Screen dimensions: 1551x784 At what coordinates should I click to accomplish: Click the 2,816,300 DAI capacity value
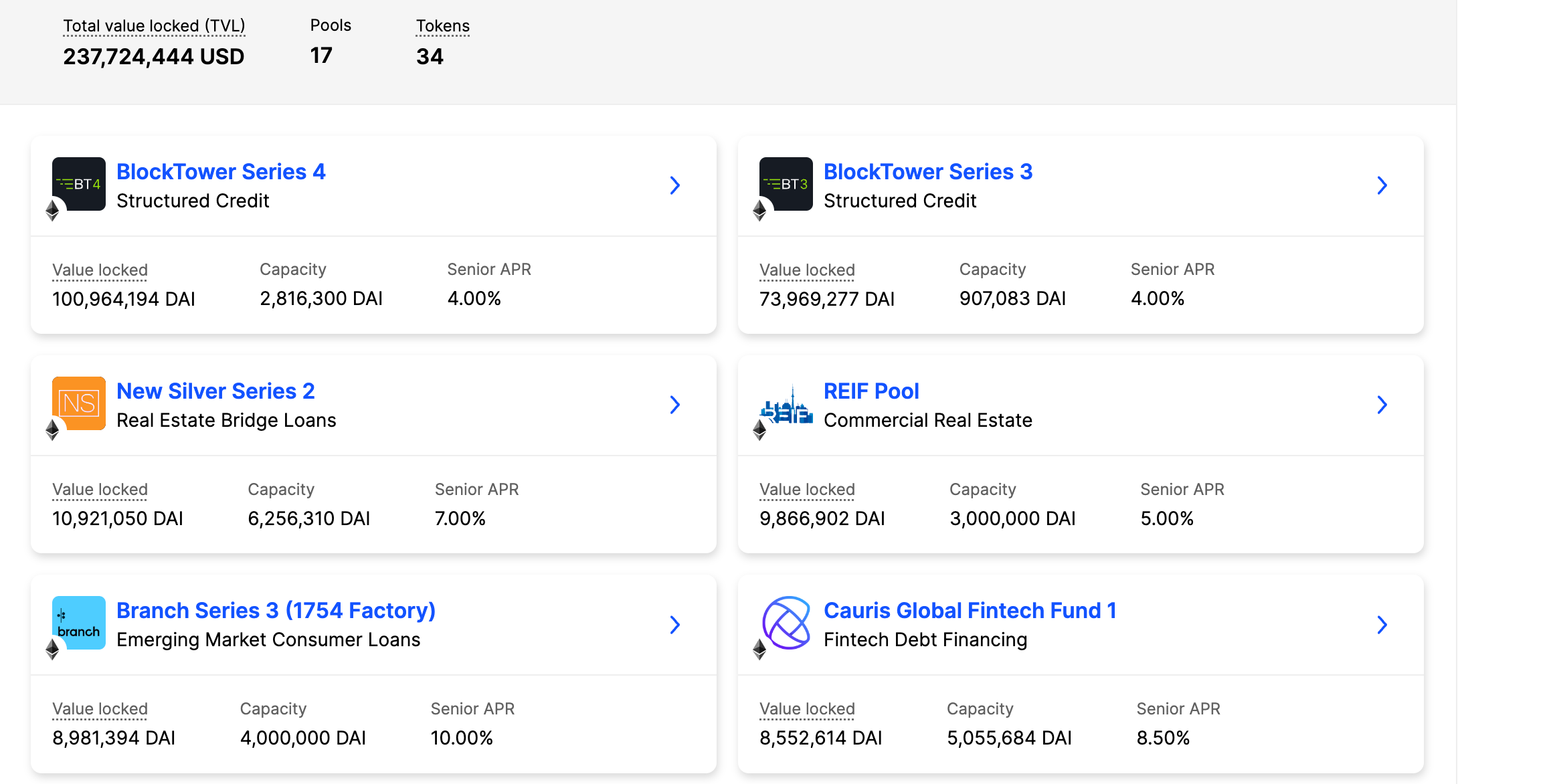tap(321, 298)
